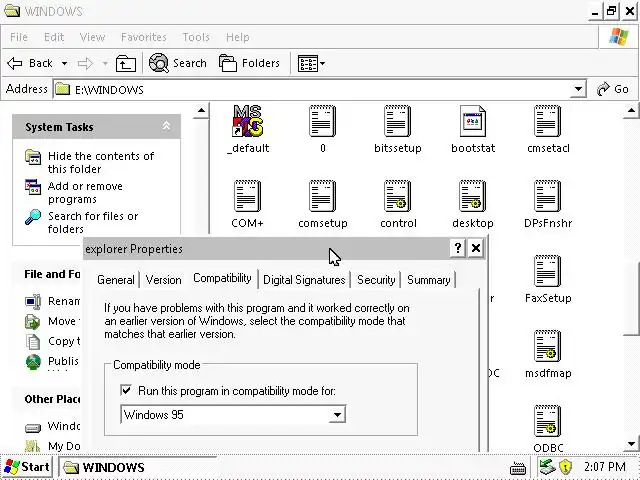The width and height of the screenshot is (640, 480).
Task: Click the Back arrow toolbar icon
Action: 15,63
